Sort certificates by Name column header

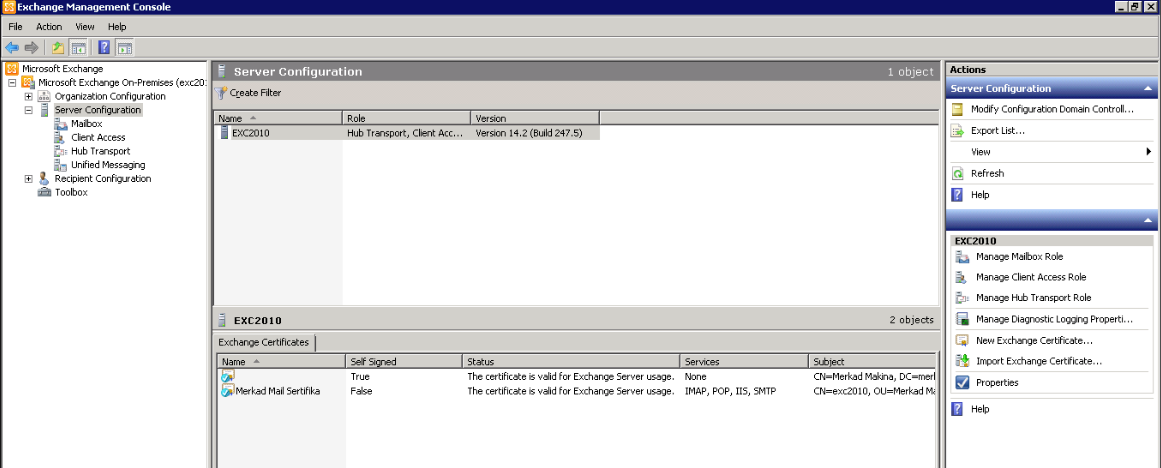pos(282,361)
